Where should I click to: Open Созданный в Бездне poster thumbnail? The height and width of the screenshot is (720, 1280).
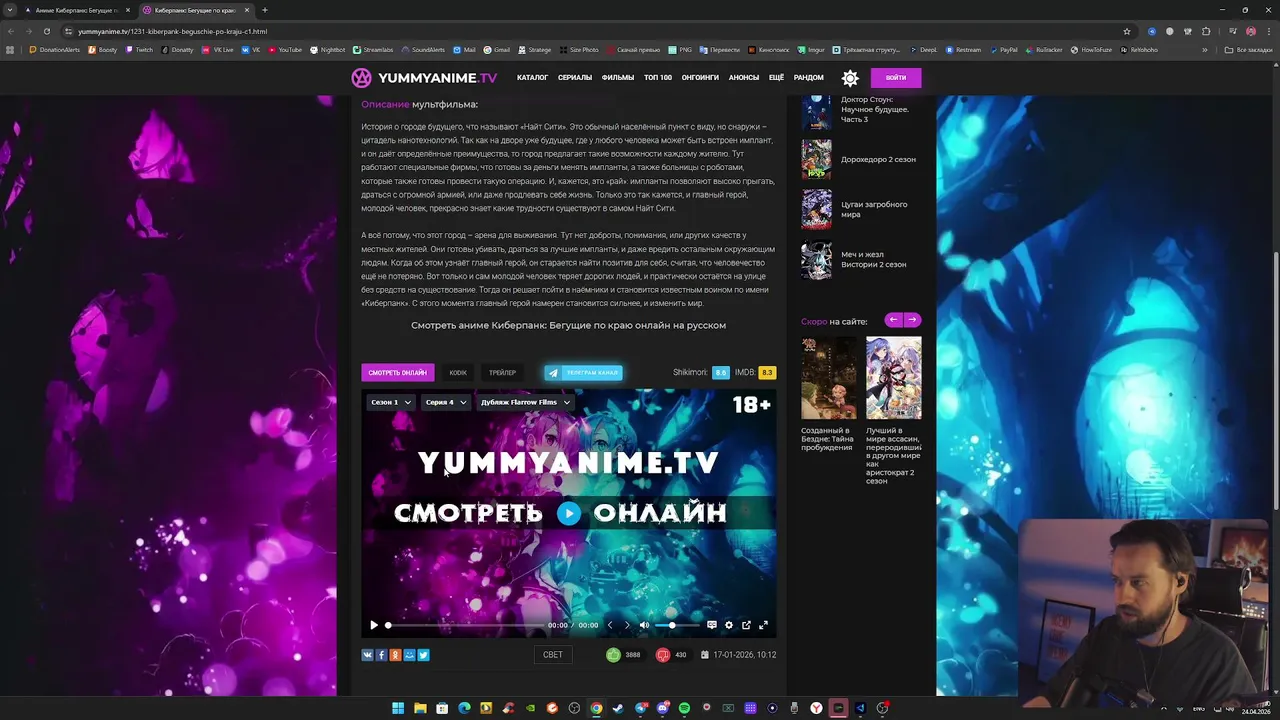pos(829,378)
